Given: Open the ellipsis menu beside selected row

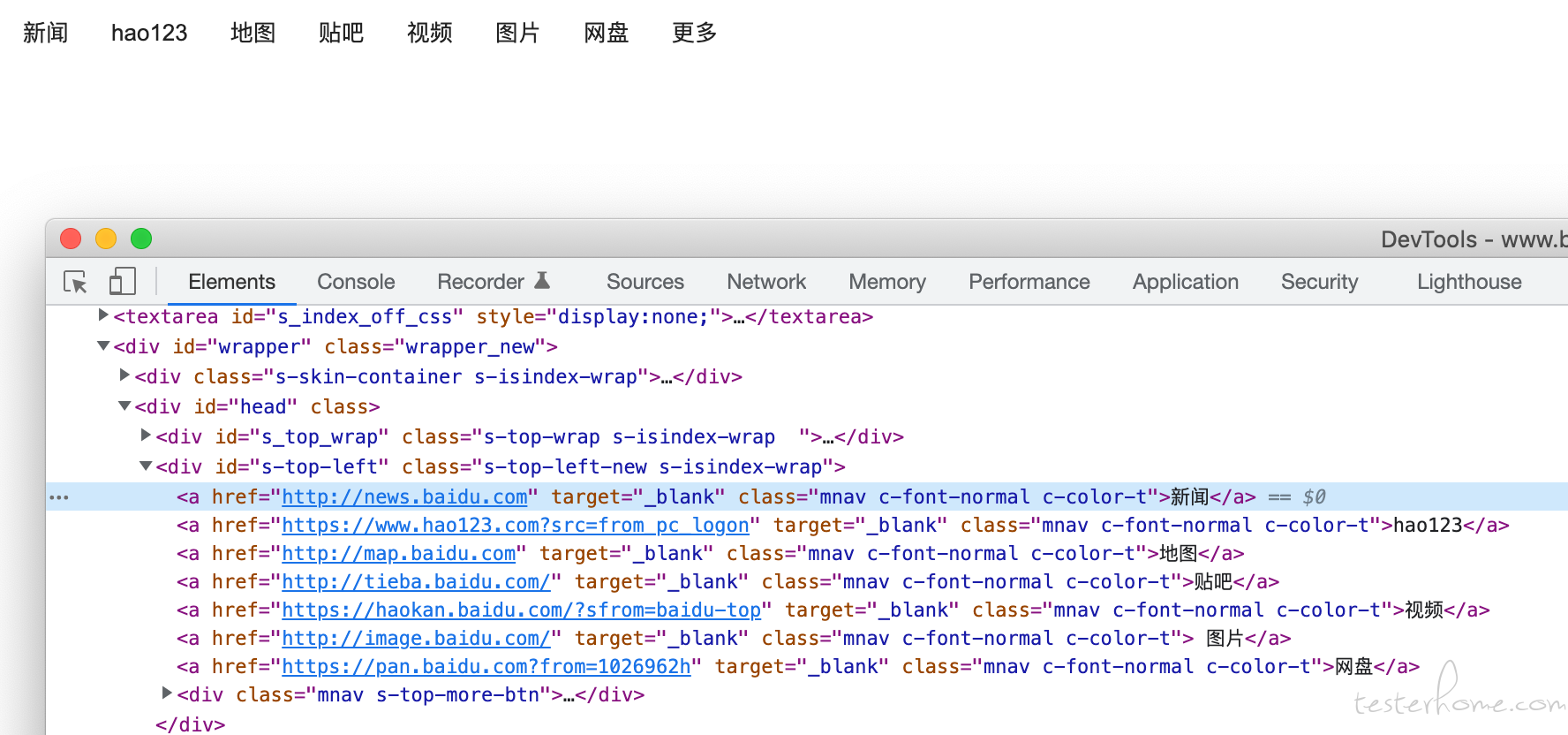Looking at the screenshot, I should (59, 497).
